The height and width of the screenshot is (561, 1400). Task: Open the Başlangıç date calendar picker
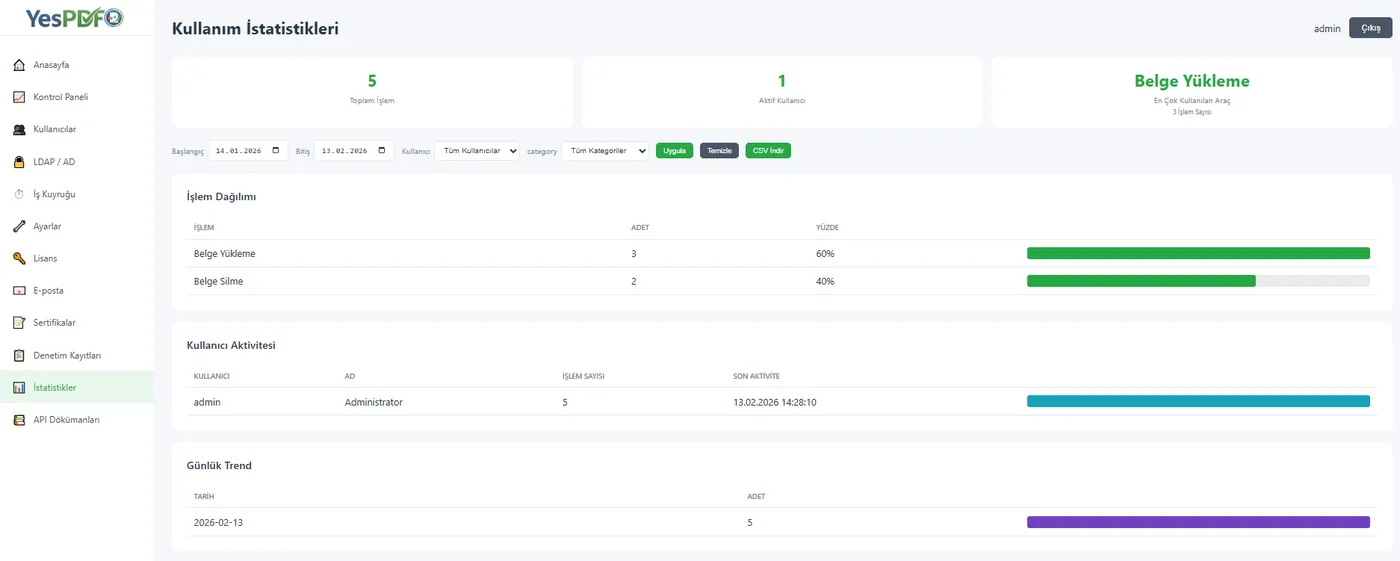tap(276, 151)
